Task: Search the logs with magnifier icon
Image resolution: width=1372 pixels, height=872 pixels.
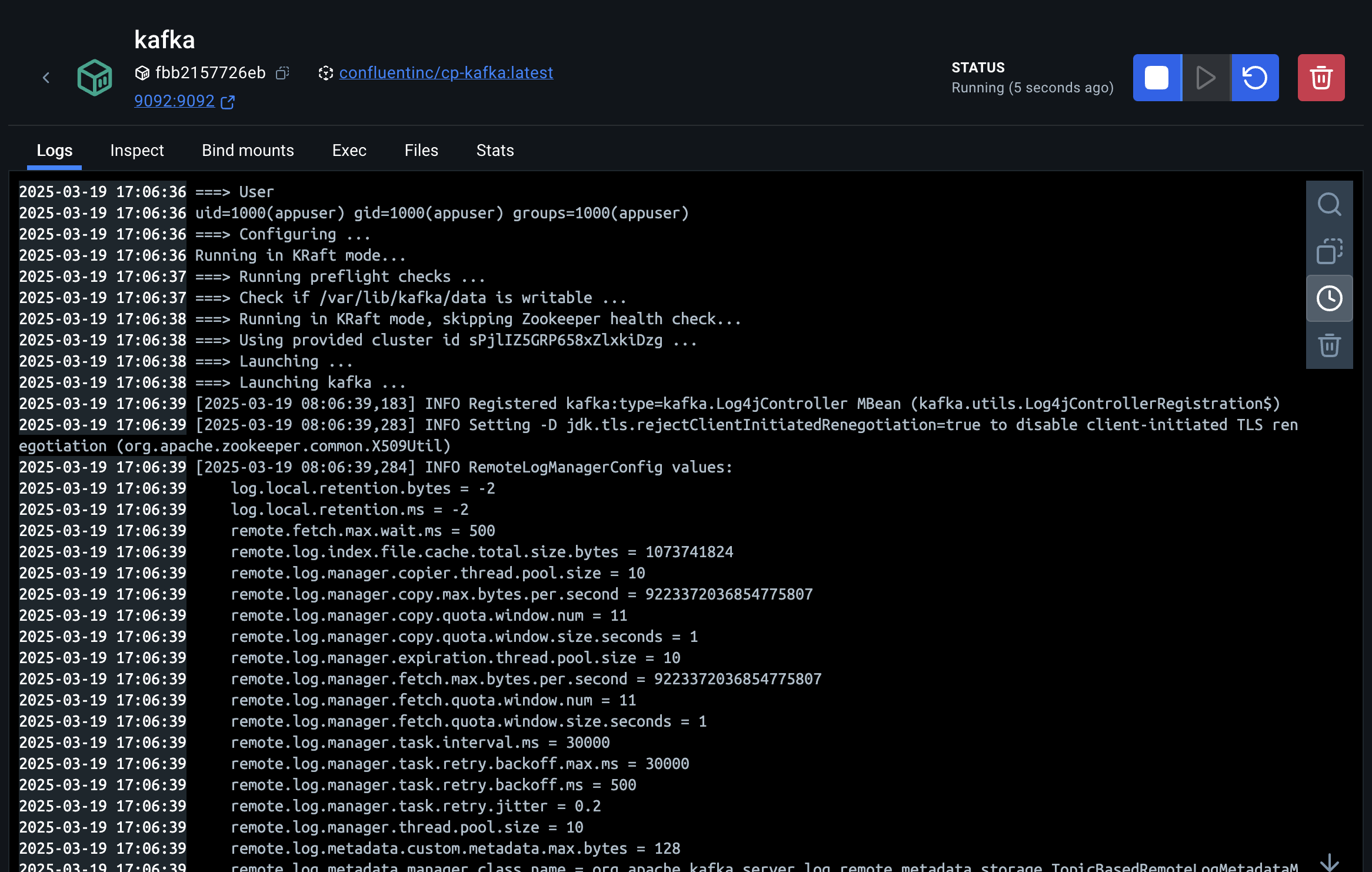Action: click(1330, 204)
